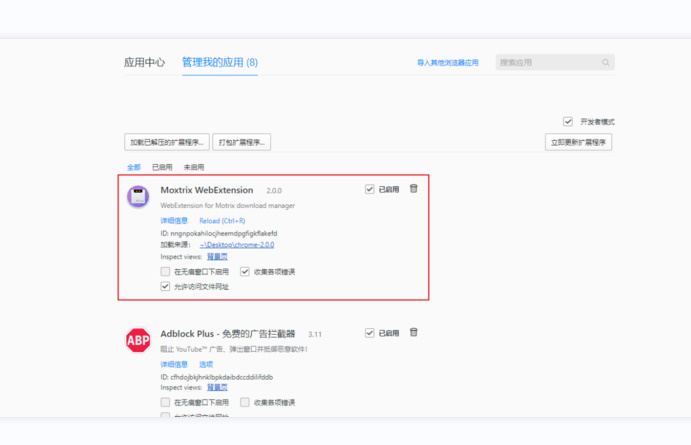Click 'WebExtension for Motrix download manager' description
Screen dimensions: 691x445
pos(227,206)
